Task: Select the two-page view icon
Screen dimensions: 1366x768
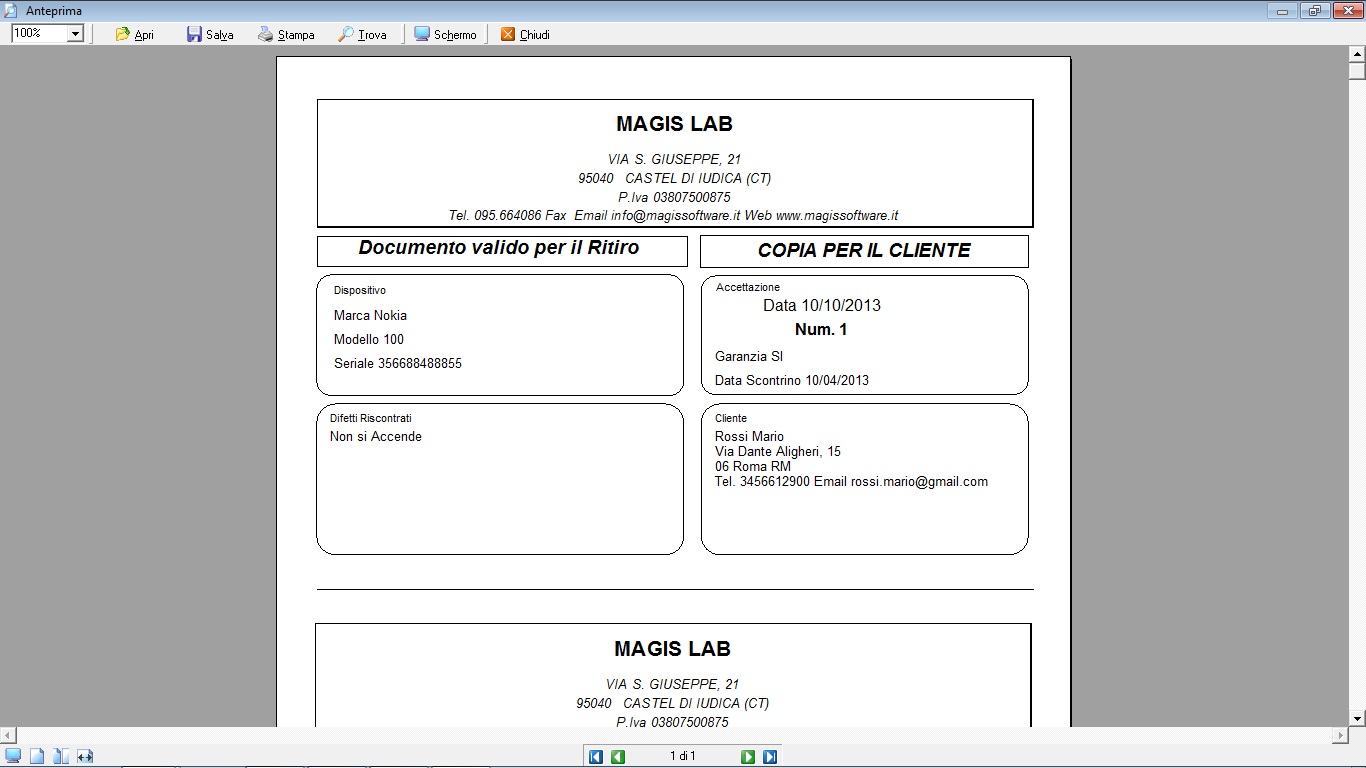Action: 61,756
